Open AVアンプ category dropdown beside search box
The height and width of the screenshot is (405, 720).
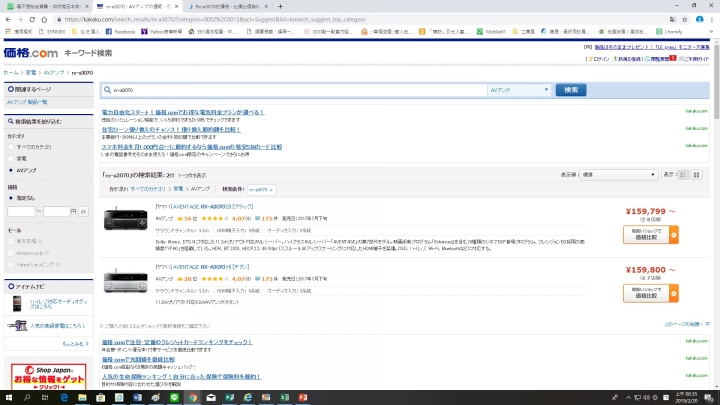519,90
